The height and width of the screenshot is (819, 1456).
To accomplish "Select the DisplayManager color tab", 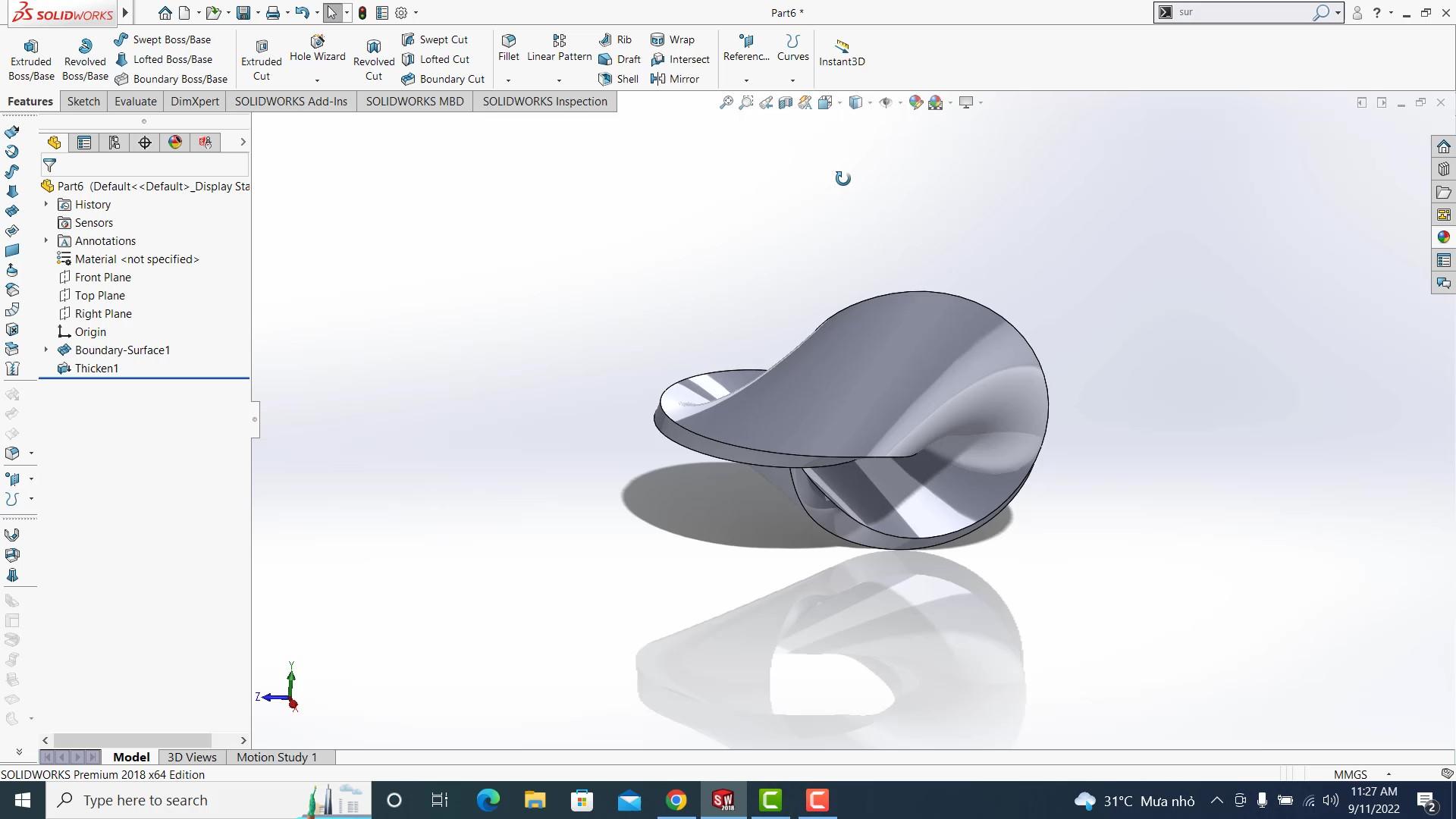I will click(174, 142).
